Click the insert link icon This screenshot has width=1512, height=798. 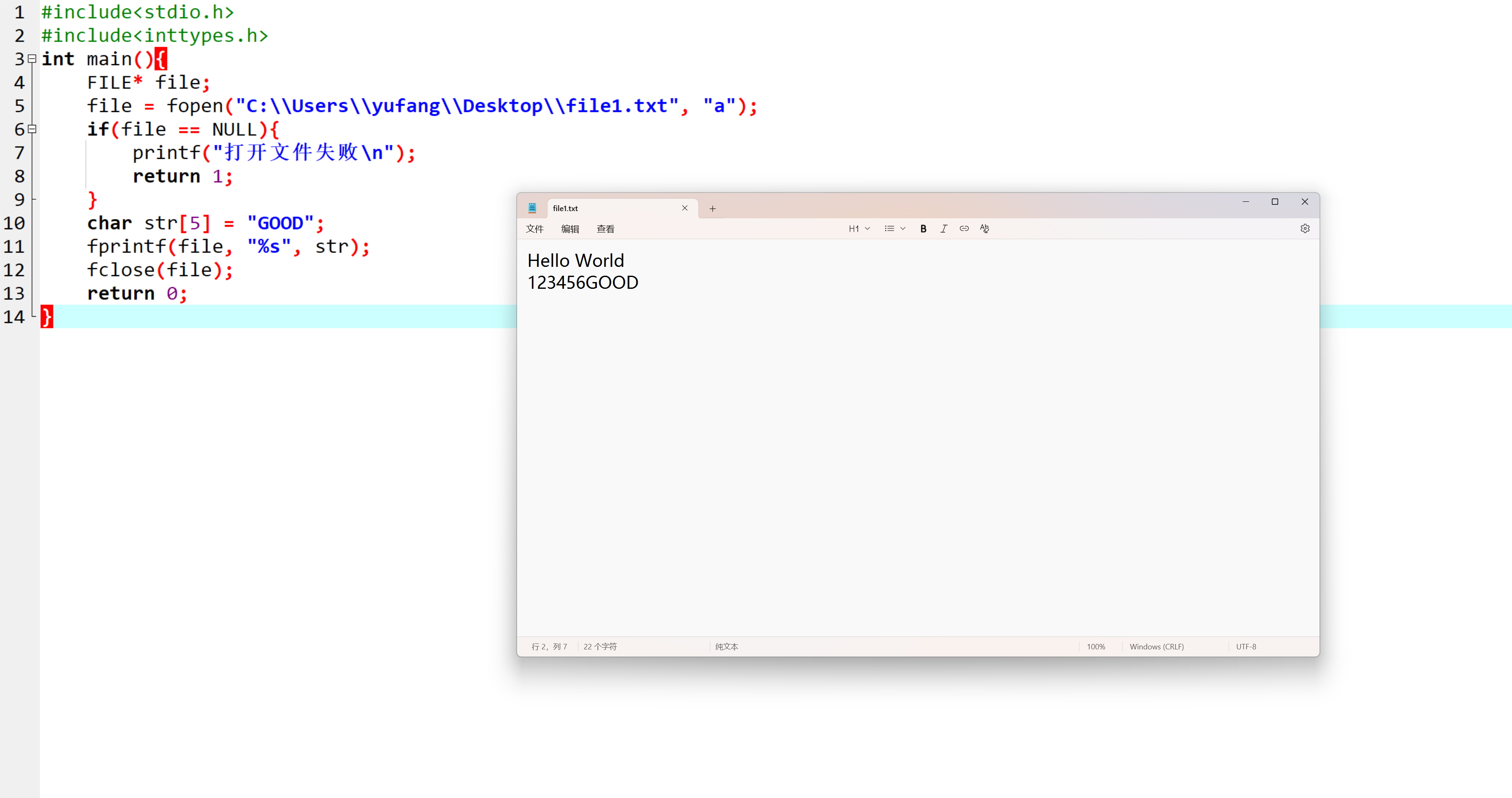pyautogui.click(x=964, y=228)
